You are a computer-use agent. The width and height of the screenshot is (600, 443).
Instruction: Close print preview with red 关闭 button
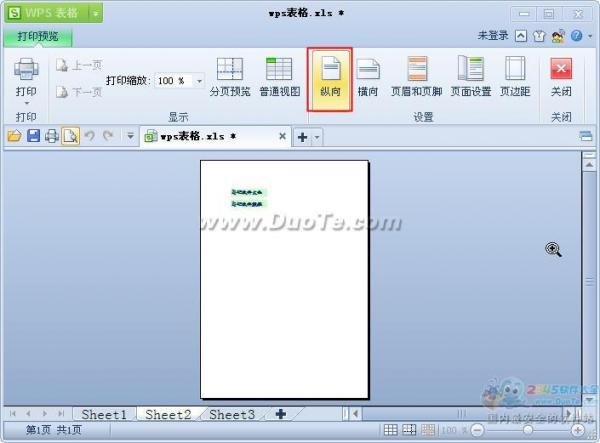pos(561,77)
